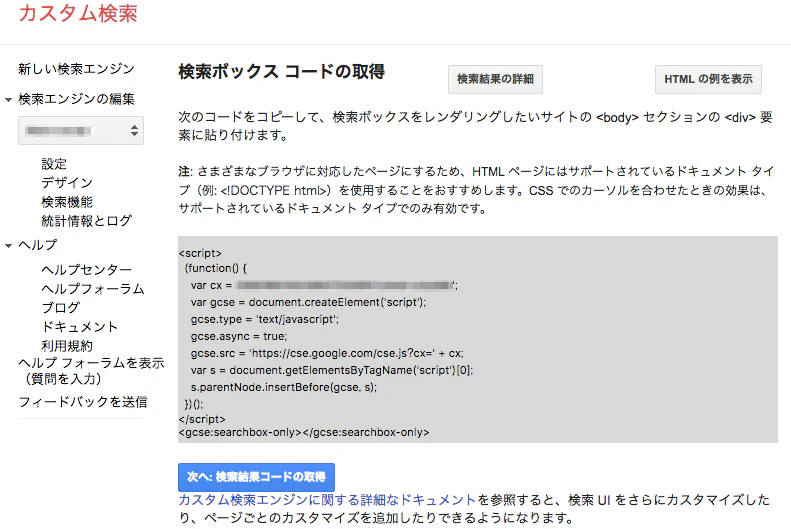The image size is (791, 529).
Task: Click the <script> opening line in code box
Action: pos(200,253)
